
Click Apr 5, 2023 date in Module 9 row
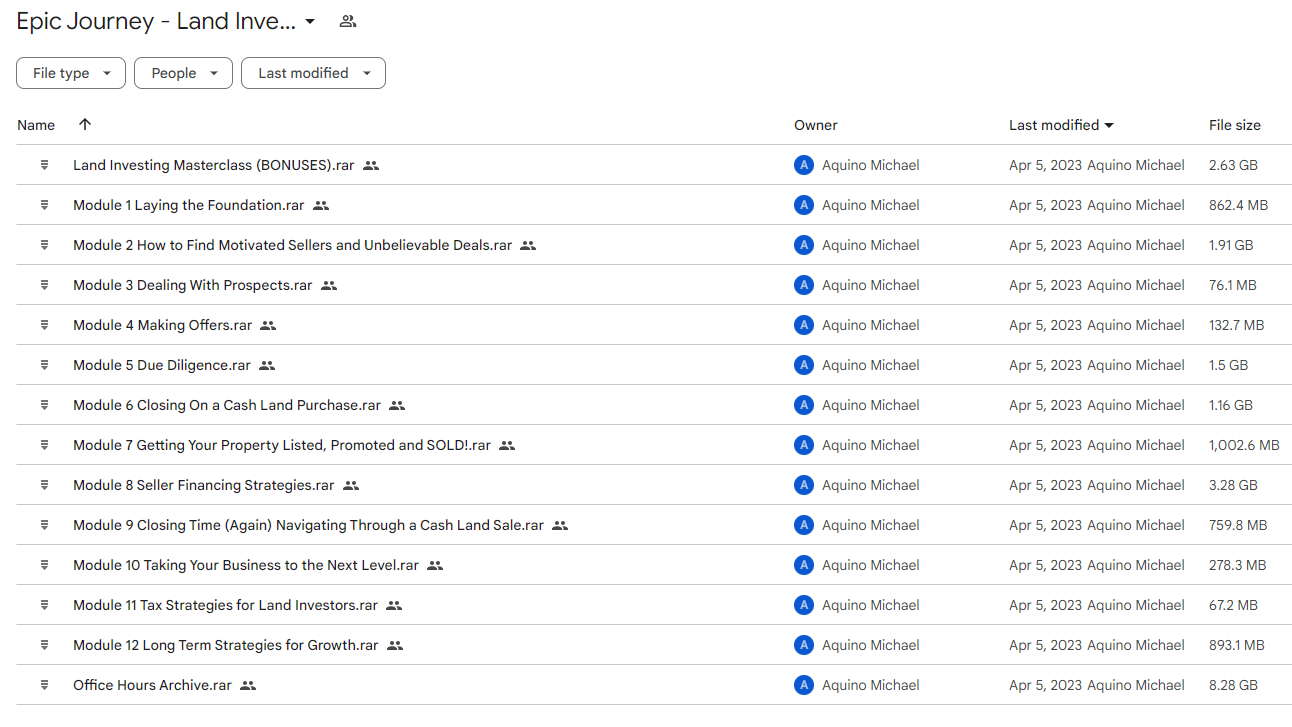[1045, 525]
